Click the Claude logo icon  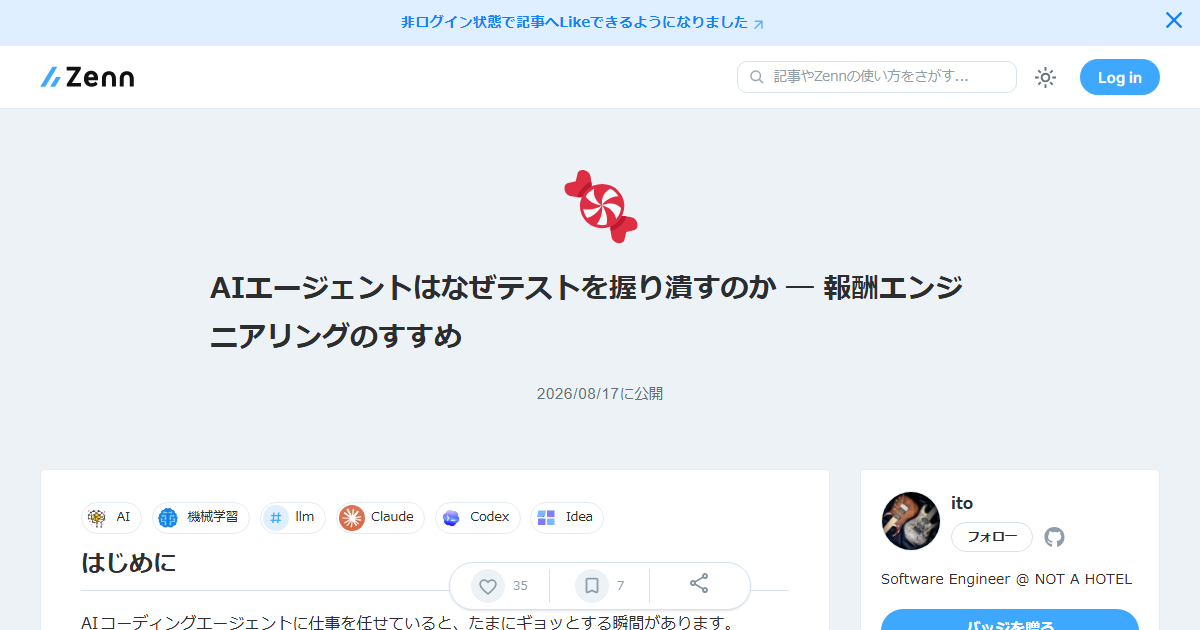point(352,517)
